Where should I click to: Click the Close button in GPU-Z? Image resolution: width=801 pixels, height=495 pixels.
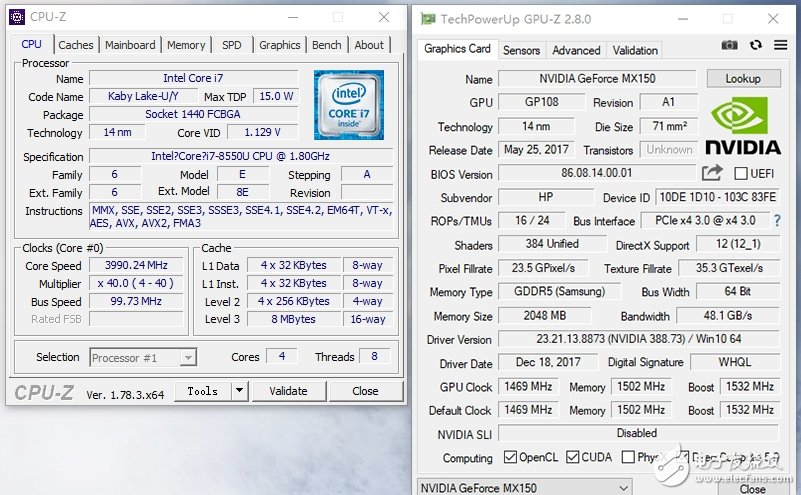(x=752, y=488)
